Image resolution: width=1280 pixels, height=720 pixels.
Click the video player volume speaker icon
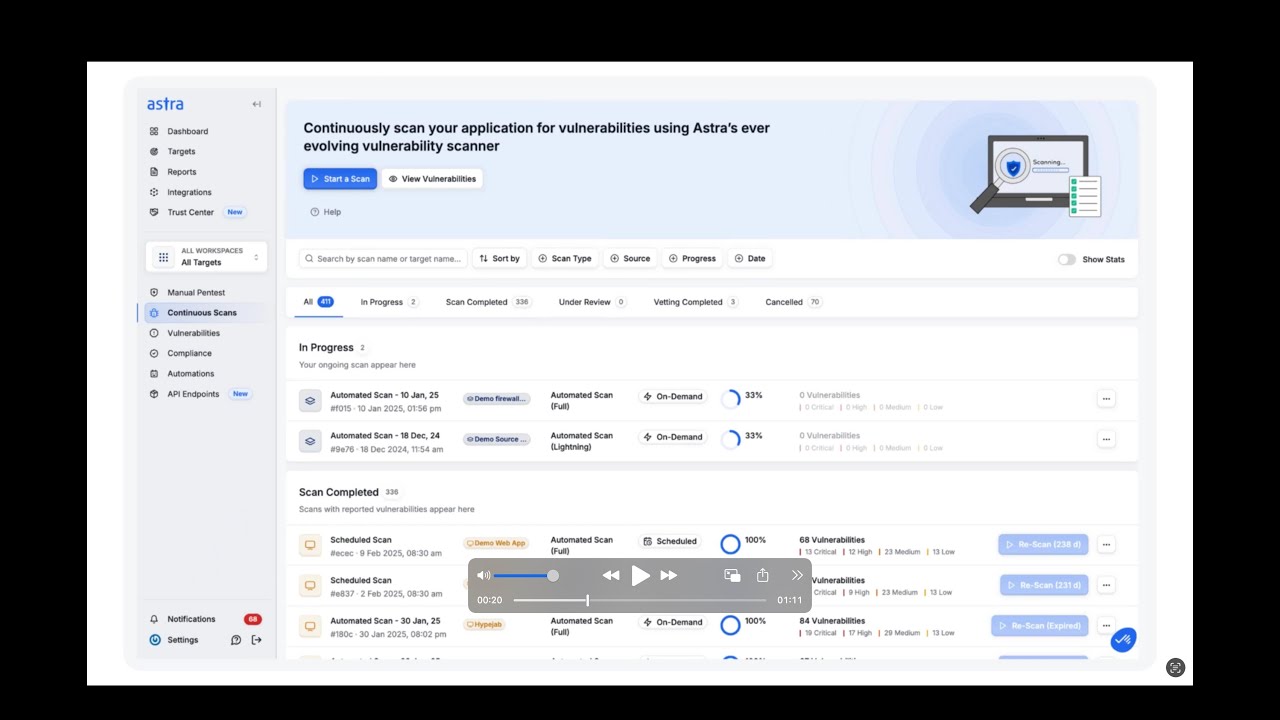484,575
